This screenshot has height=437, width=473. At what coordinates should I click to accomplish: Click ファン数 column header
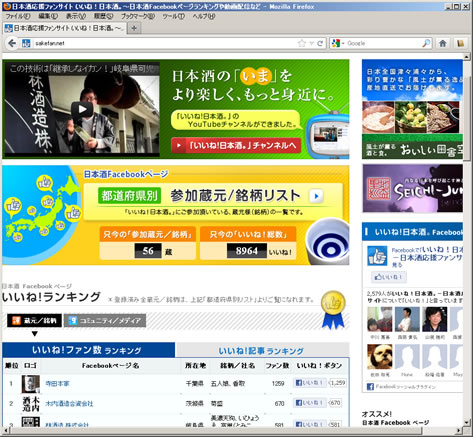pyautogui.click(x=277, y=366)
